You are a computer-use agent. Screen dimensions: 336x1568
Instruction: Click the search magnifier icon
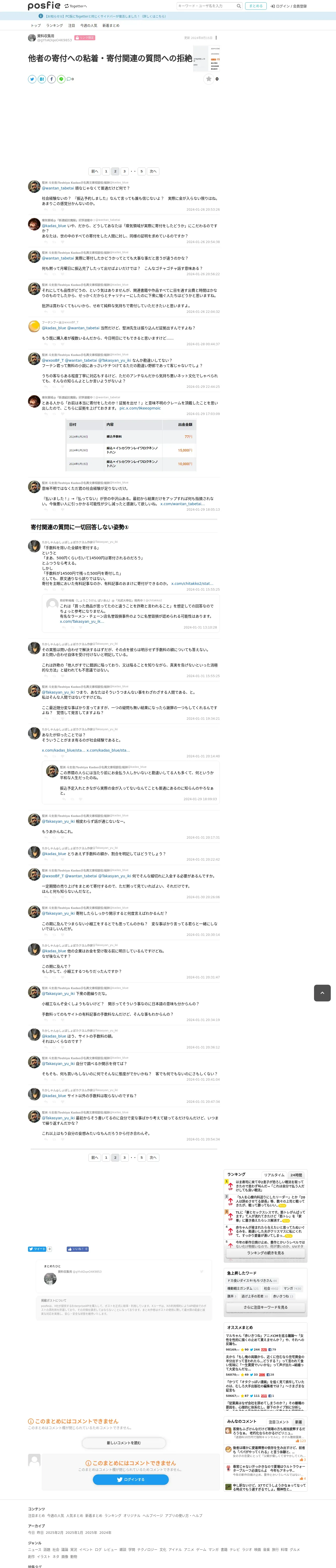point(238,6)
